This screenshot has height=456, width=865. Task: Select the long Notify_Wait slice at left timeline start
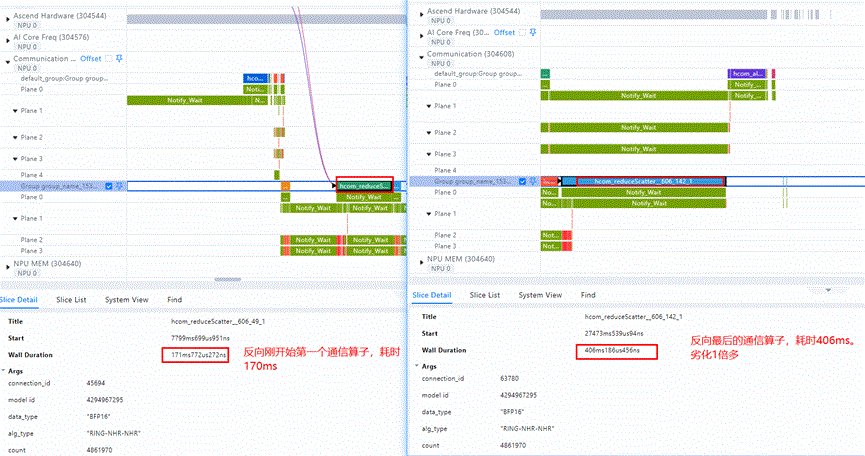[x=184, y=100]
